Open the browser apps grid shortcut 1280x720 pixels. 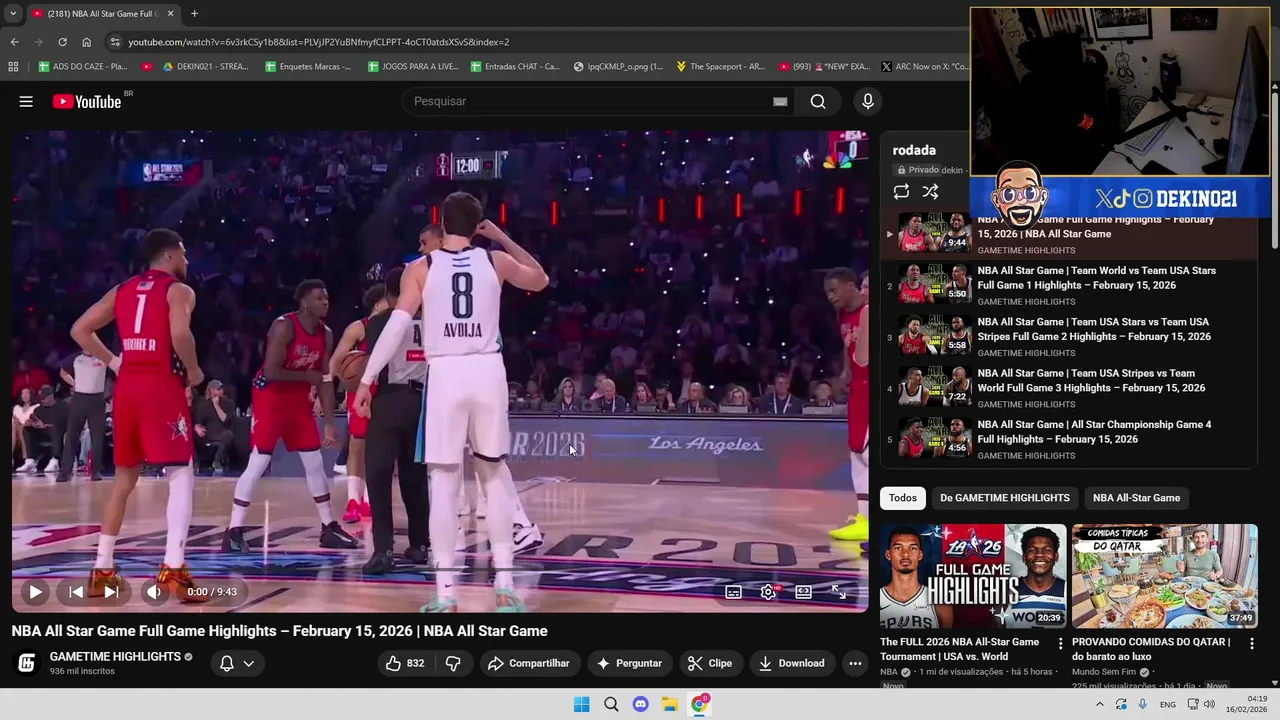[x=13, y=67]
